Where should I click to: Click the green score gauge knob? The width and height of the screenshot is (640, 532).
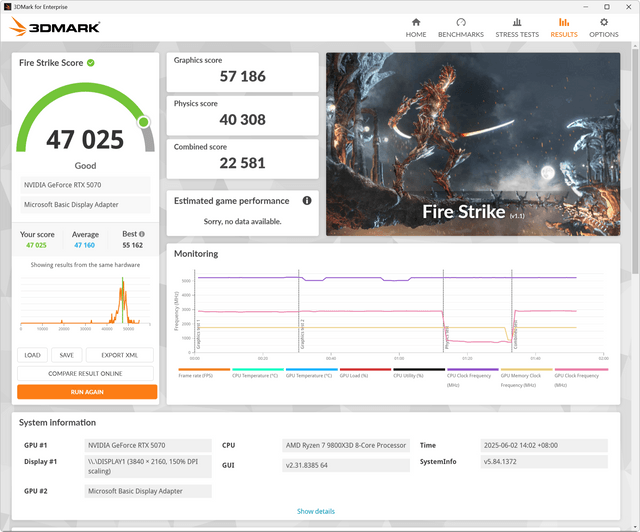[x=143, y=122]
